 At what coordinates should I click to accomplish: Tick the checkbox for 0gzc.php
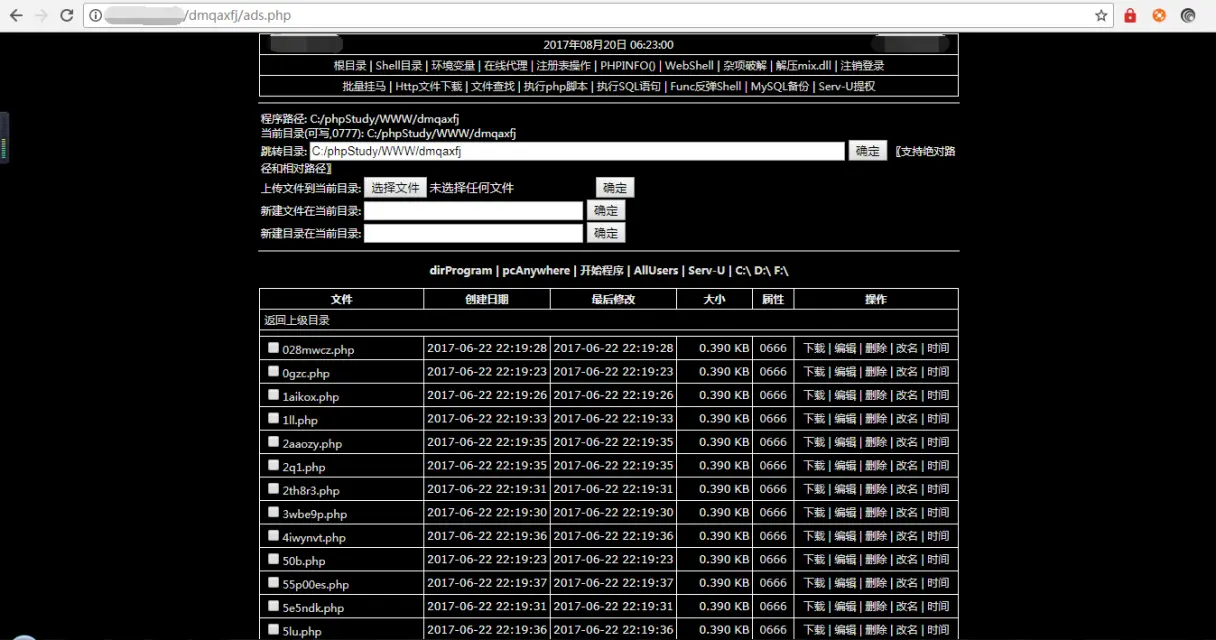point(274,371)
